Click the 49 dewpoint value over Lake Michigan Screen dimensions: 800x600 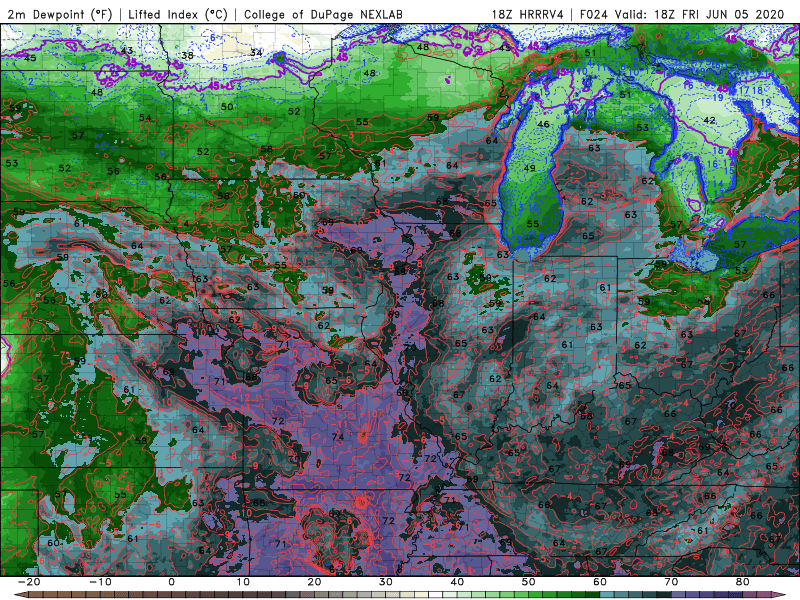(530, 168)
